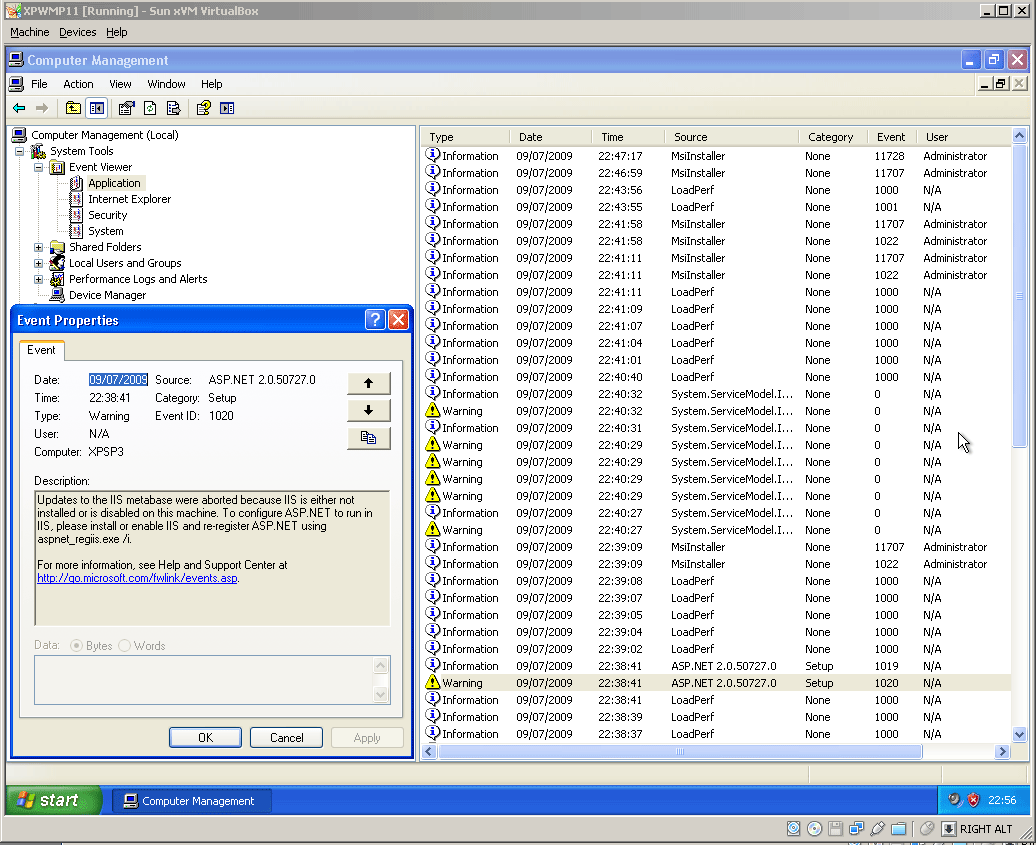Click the info icon of the 22:47:17 event

tap(432, 155)
